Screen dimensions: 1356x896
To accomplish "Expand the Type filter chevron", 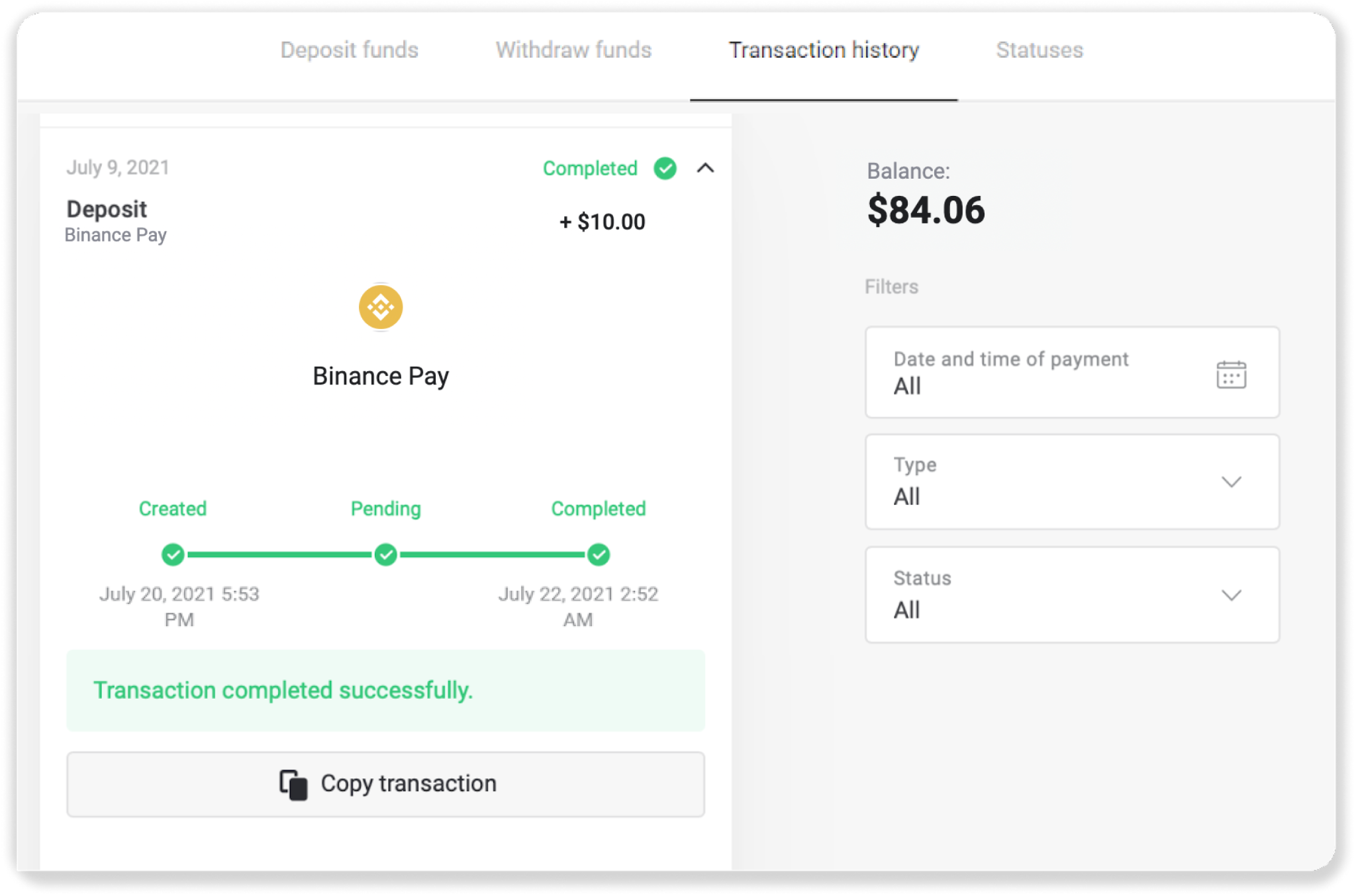I will (x=1231, y=482).
